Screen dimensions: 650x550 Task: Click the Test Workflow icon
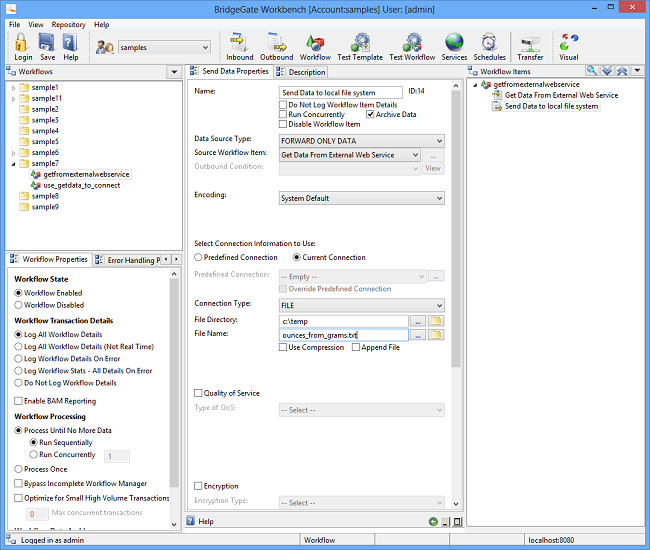(x=411, y=46)
